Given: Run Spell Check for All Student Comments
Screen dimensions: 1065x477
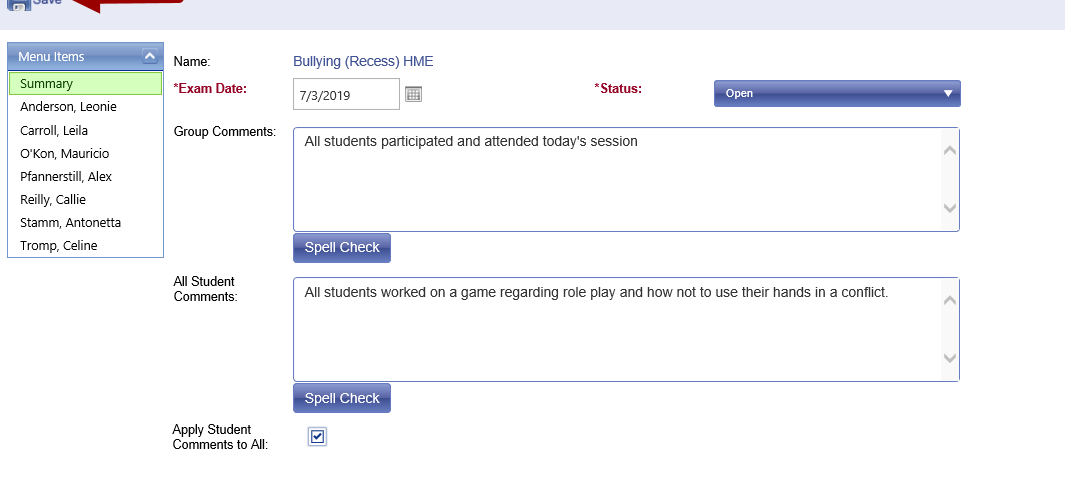Looking at the screenshot, I should (x=341, y=398).
